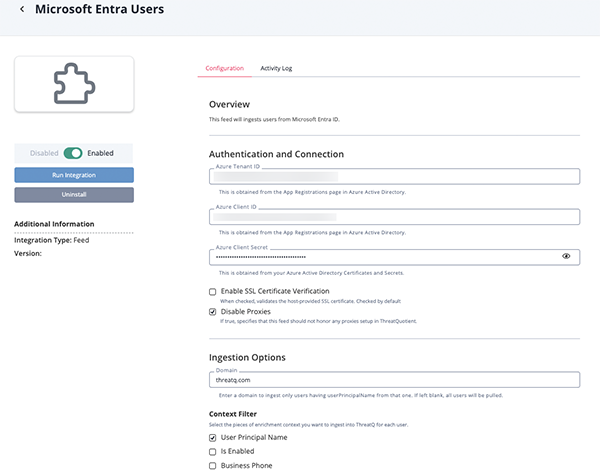Check Enable SSL Certificate Verification box

click(x=212, y=291)
